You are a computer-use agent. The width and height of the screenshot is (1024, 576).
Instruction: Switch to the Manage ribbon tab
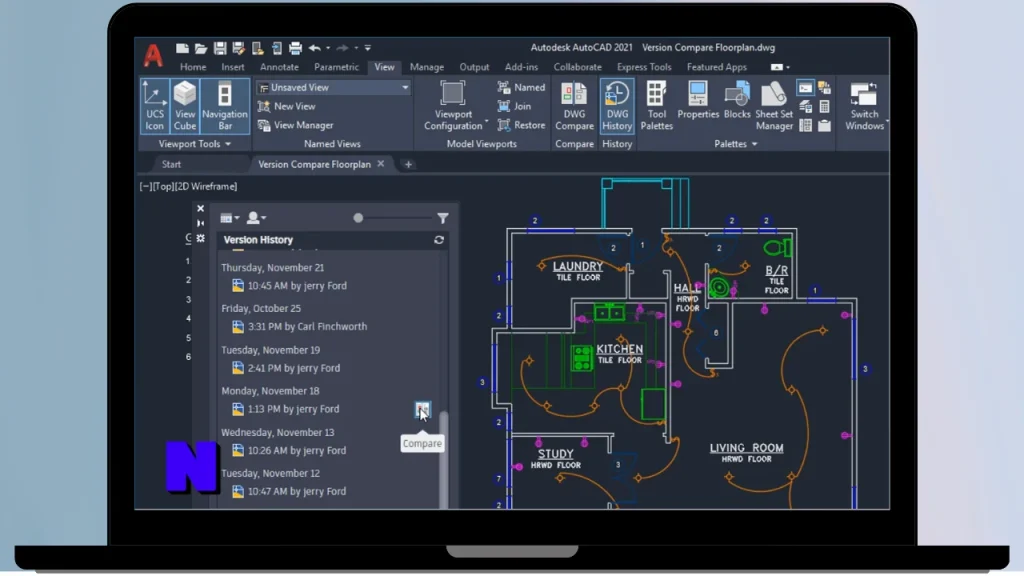tap(427, 67)
